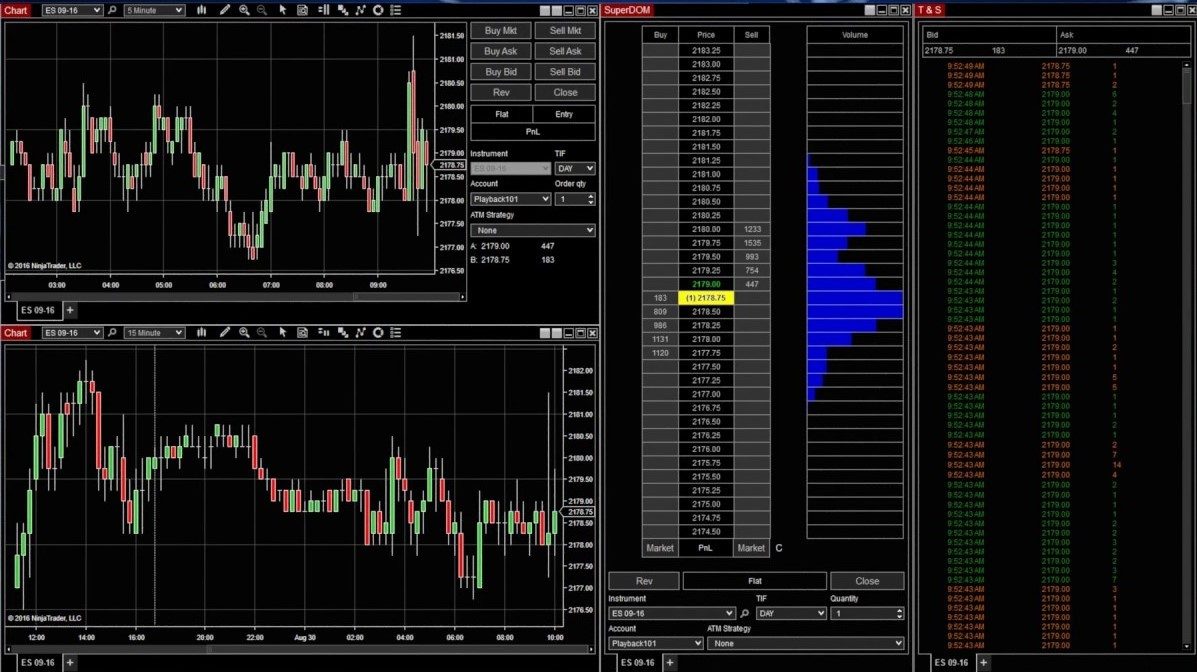Viewport: 1197px width, 672px height.
Task: Click overlapping-squares icon in 5 Minute chart toolbar
Action: tap(343, 11)
